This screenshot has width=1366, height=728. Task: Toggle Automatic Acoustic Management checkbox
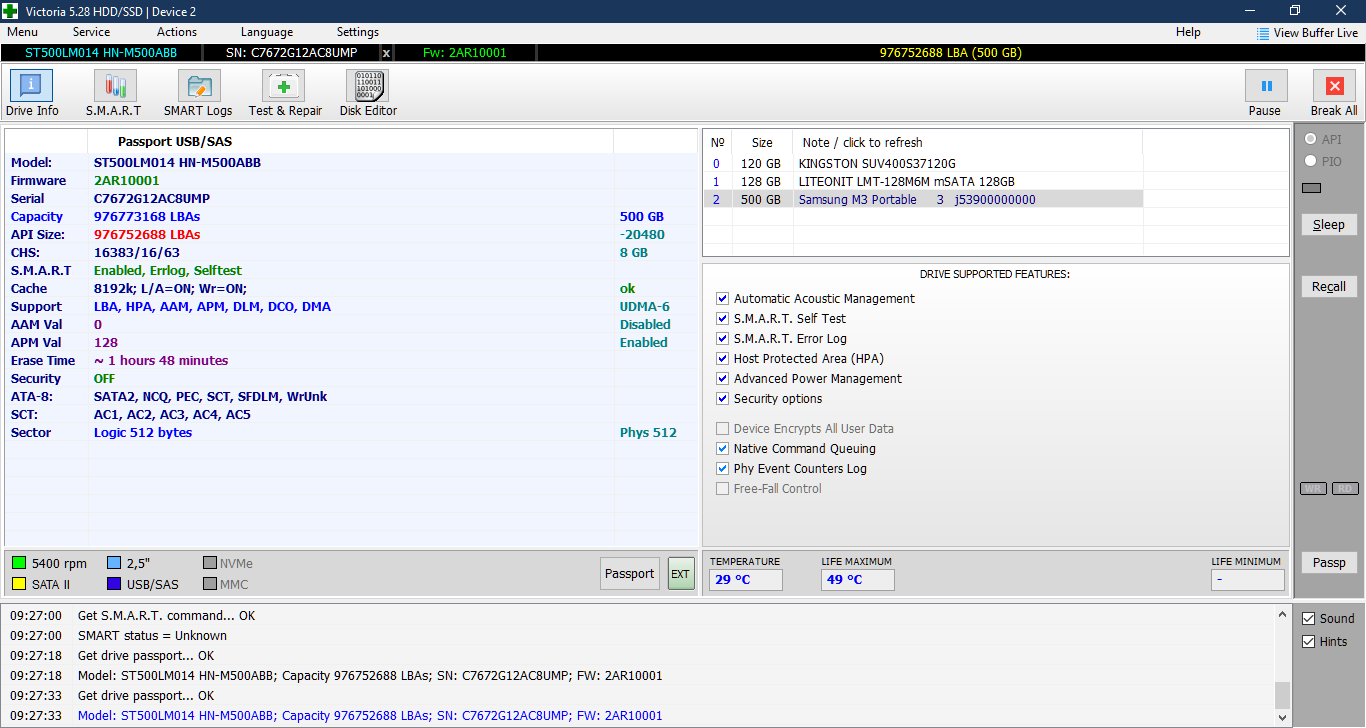tap(723, 299)
